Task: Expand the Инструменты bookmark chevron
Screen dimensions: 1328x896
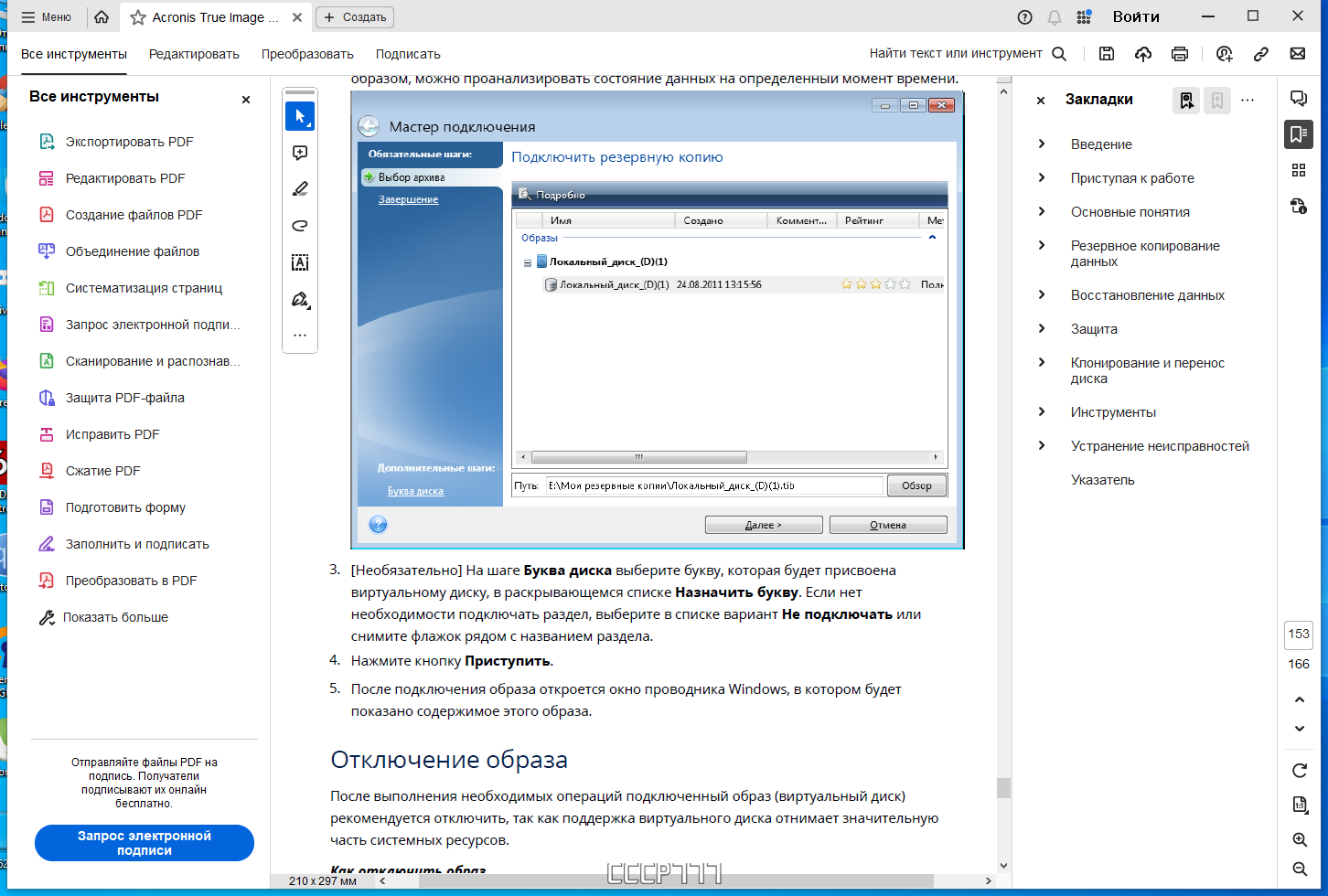Action: coord(1042,411)
